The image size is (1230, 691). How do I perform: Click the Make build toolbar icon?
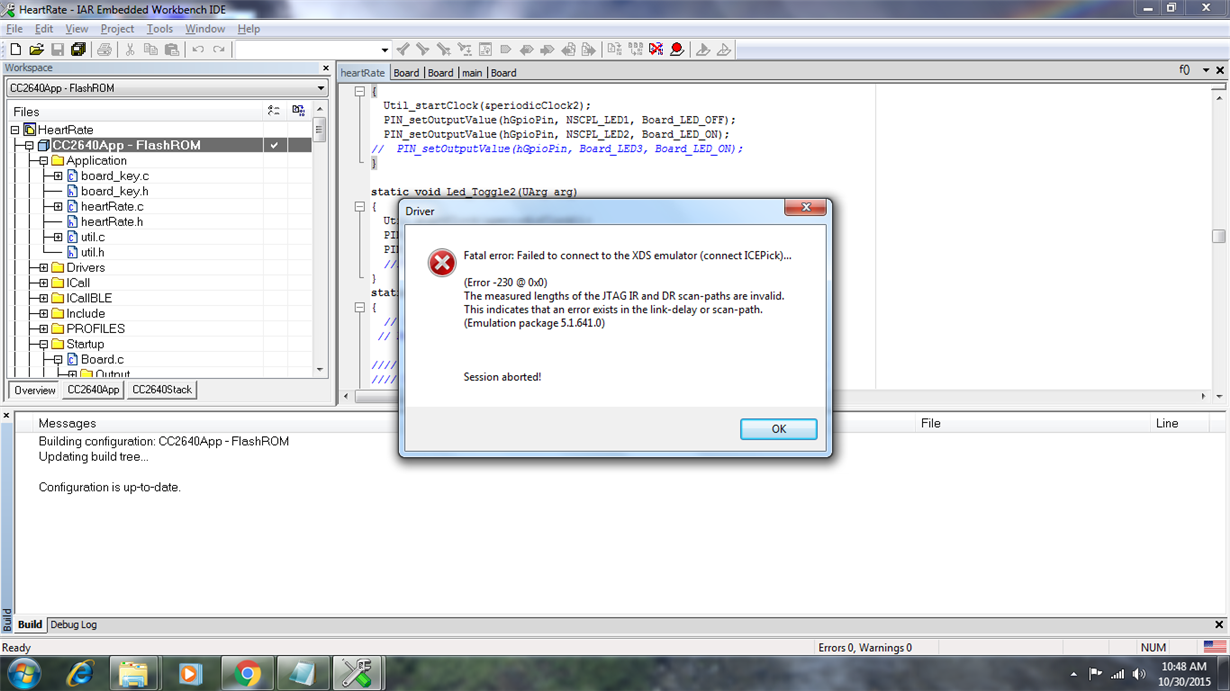pos(635,49)
